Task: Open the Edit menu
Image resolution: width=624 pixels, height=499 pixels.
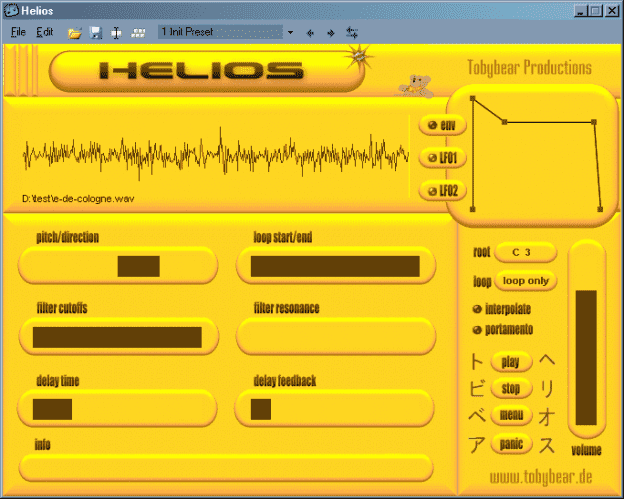Action: coord(45,32)
